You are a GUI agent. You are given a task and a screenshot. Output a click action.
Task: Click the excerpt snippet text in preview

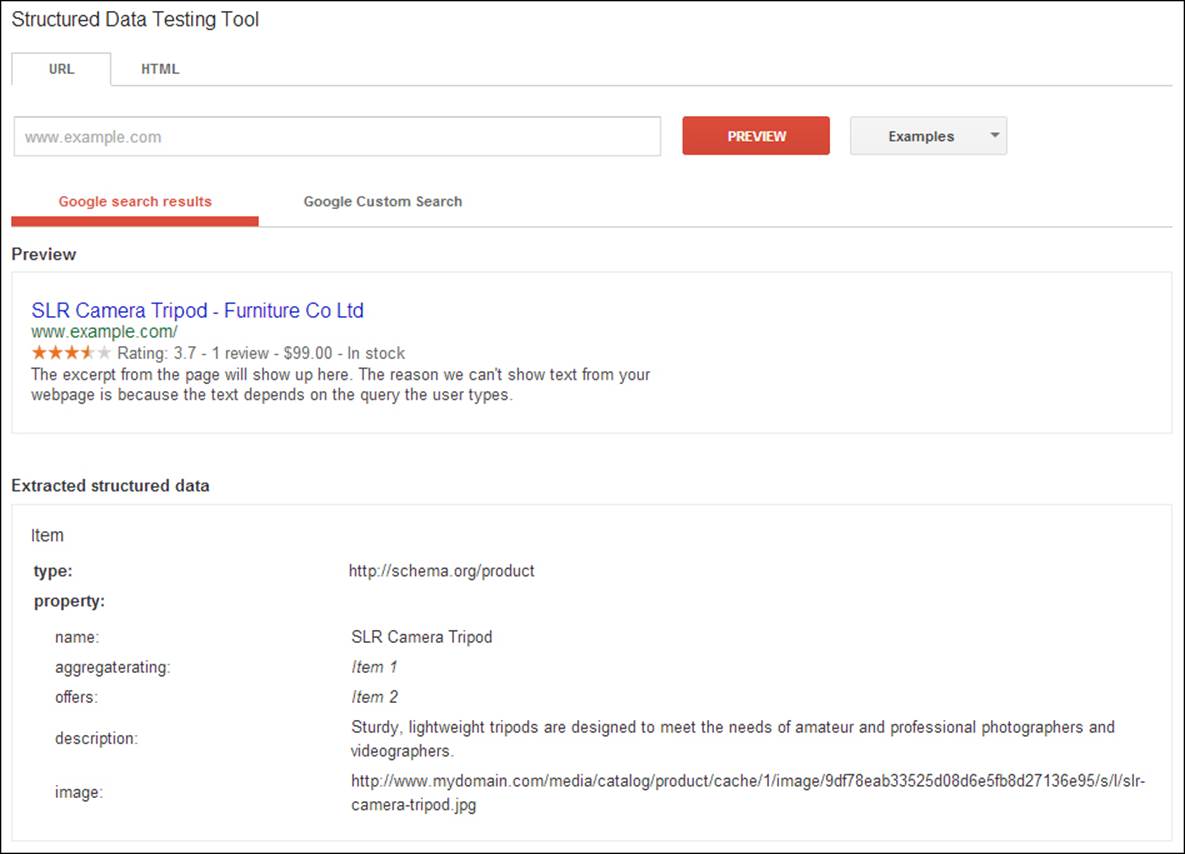341,385
